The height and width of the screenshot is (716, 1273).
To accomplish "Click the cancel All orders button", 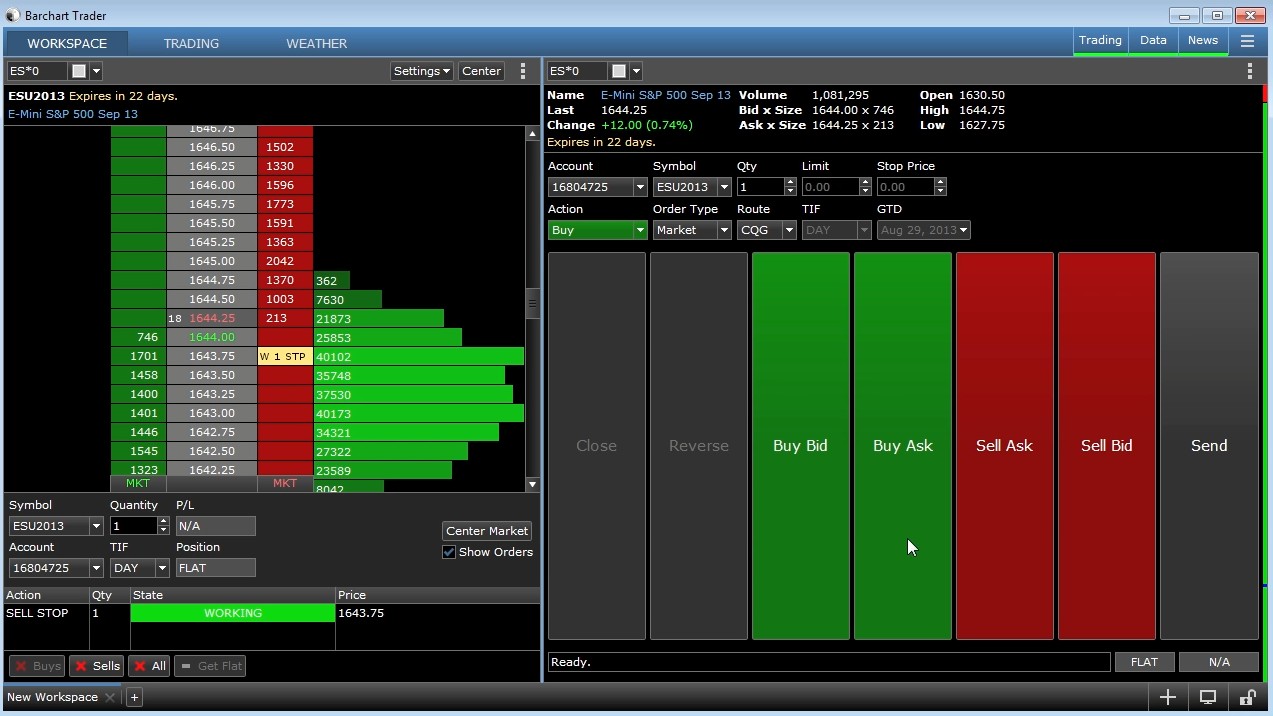I will click(149, 666).
